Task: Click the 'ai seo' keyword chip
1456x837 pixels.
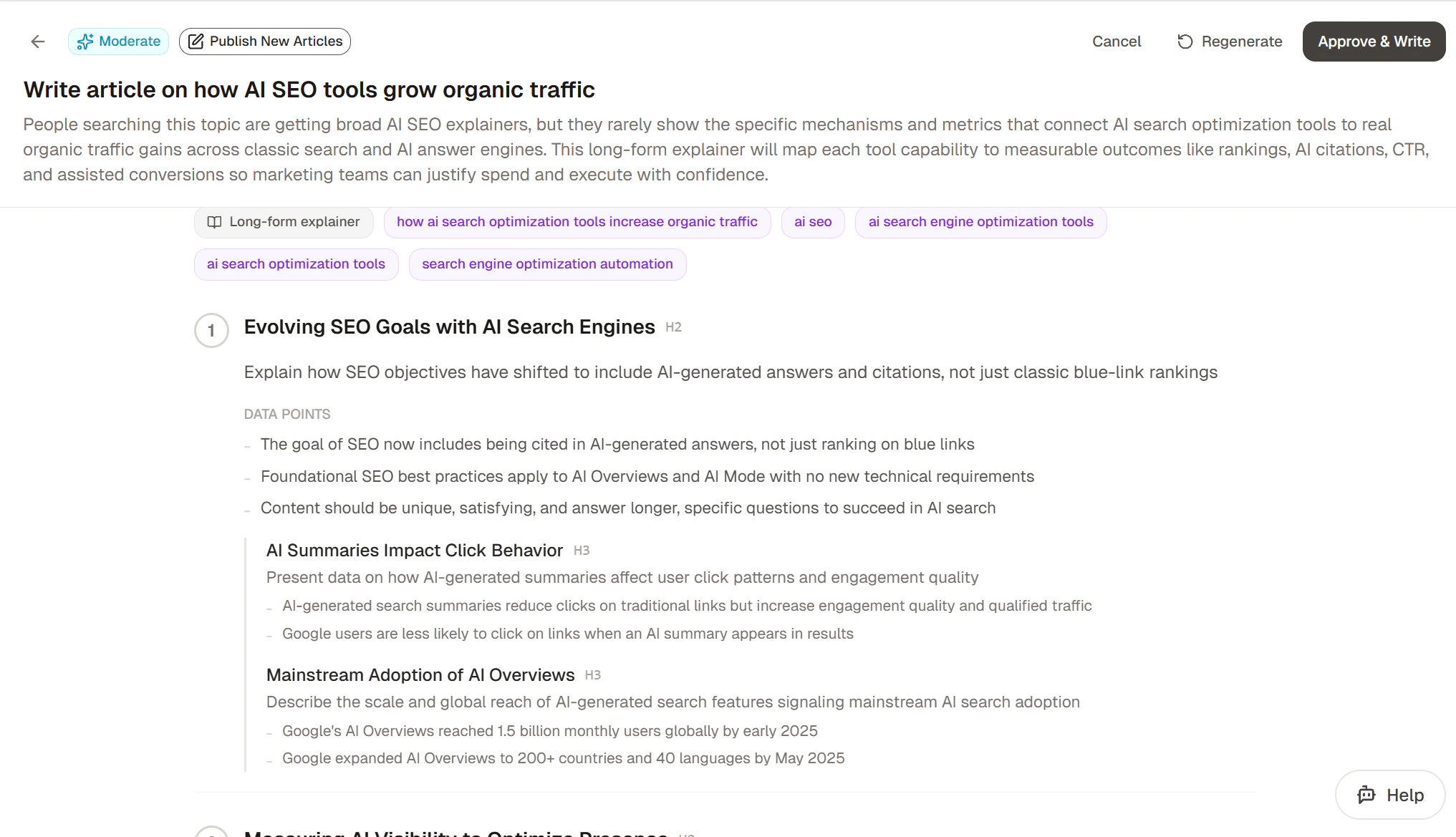Action: point(813,222)
